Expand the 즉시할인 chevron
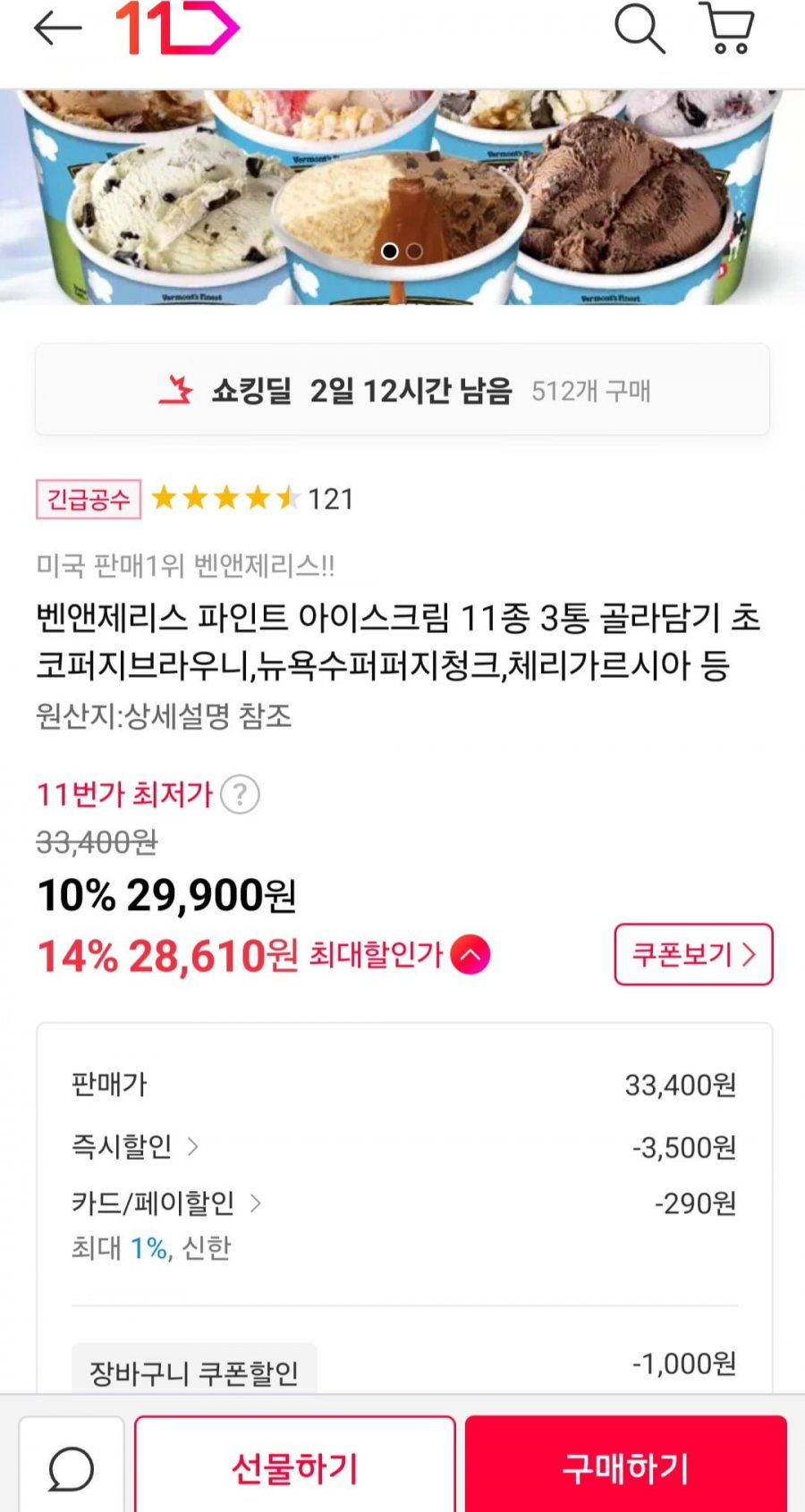This screenshot has width=805, height=1512. click(x=192, y=1146)
